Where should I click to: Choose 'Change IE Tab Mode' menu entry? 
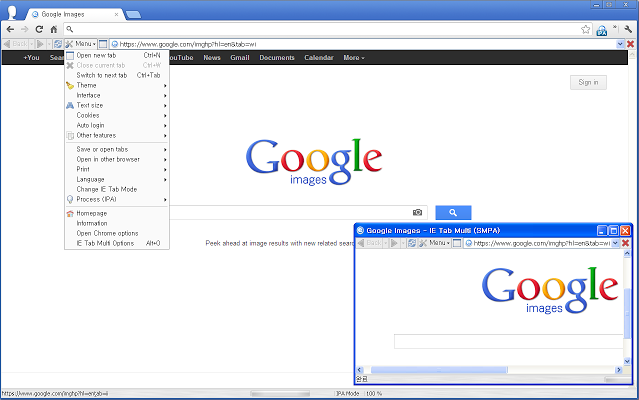[107, 189]
